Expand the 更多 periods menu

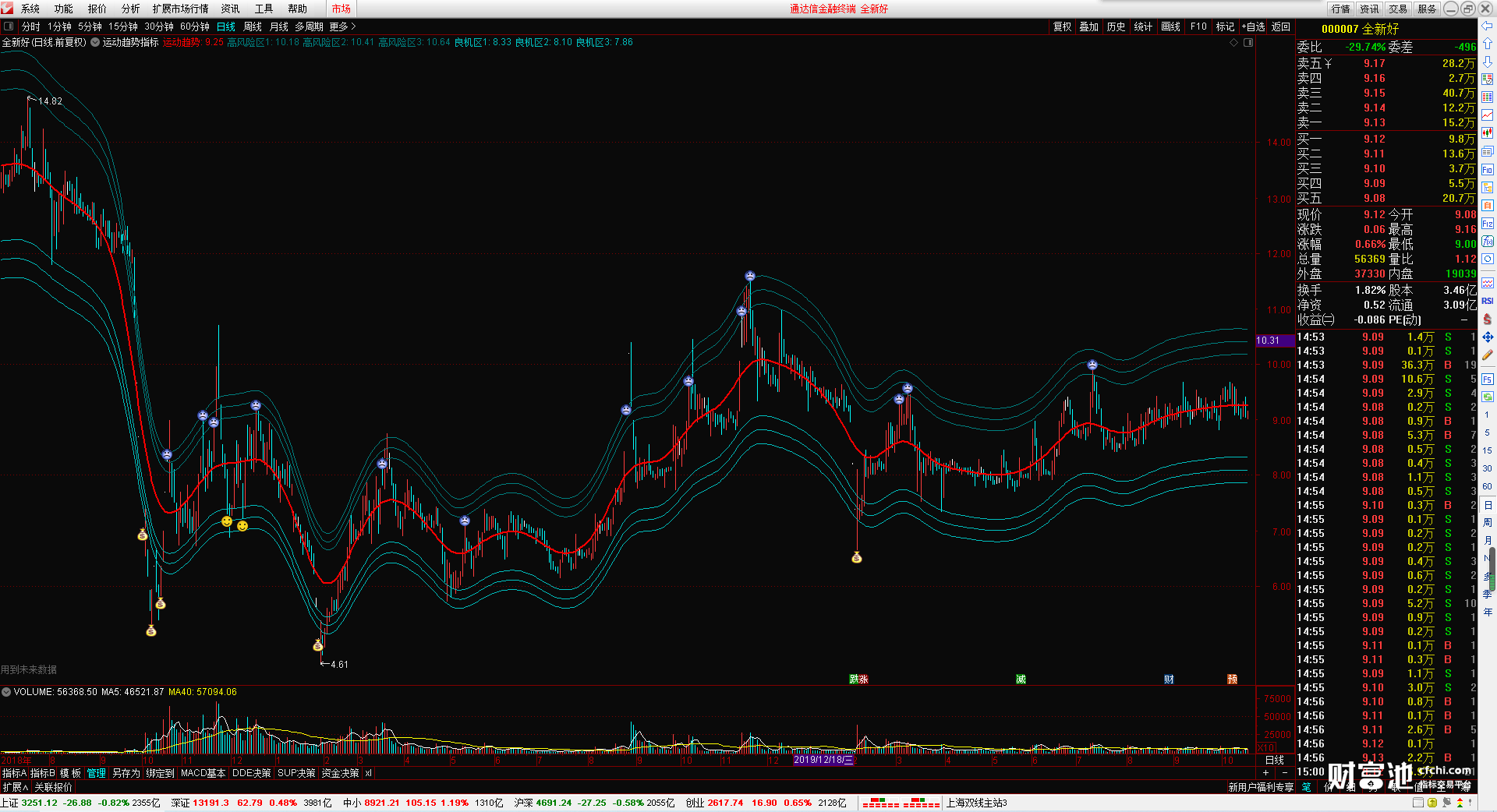342,26
